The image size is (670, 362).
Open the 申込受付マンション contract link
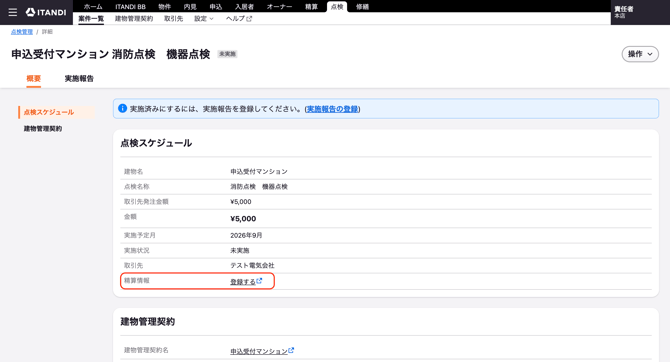[x=259, y=351]
